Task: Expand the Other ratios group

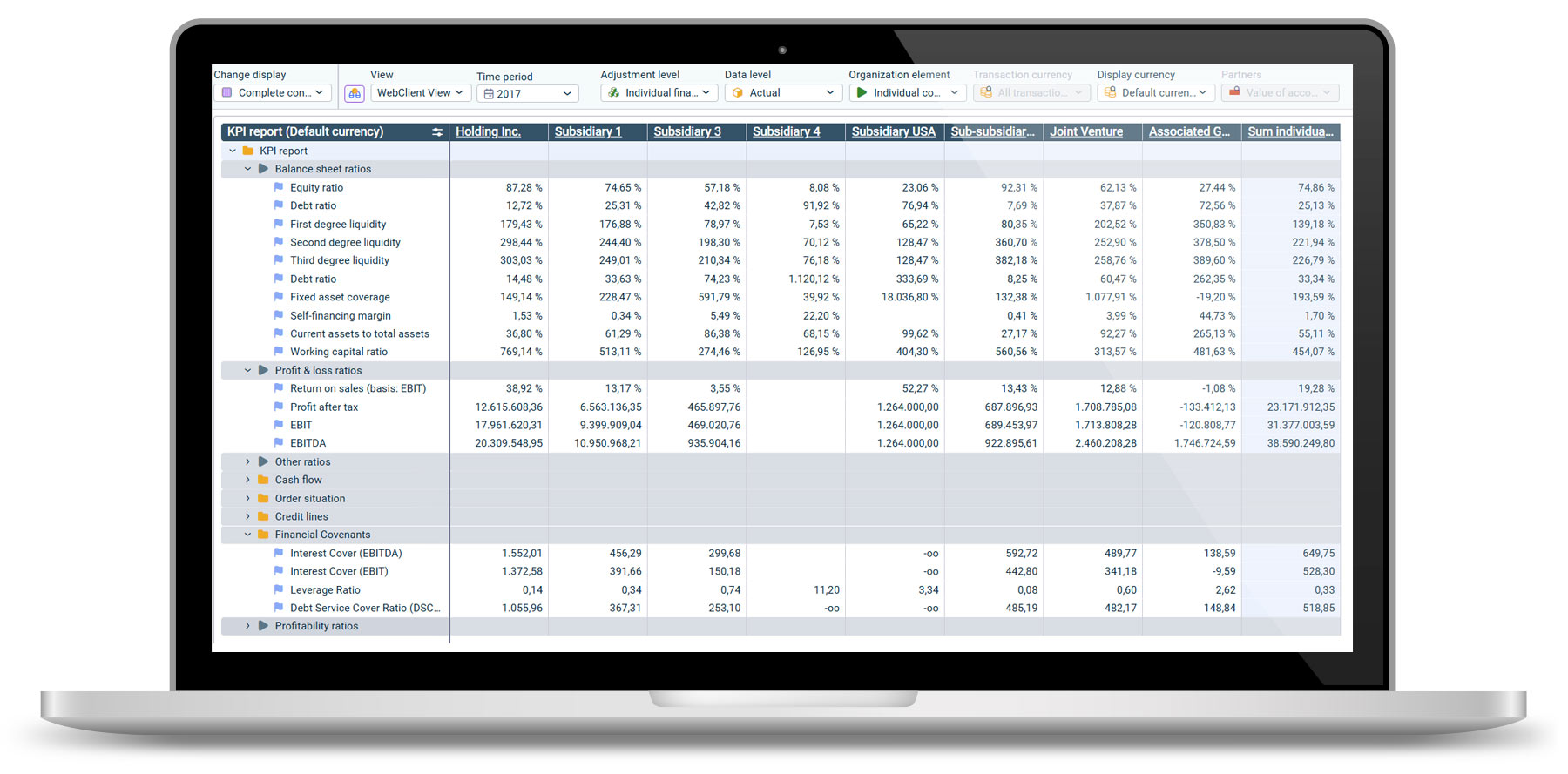Action: tap(247, 461)
